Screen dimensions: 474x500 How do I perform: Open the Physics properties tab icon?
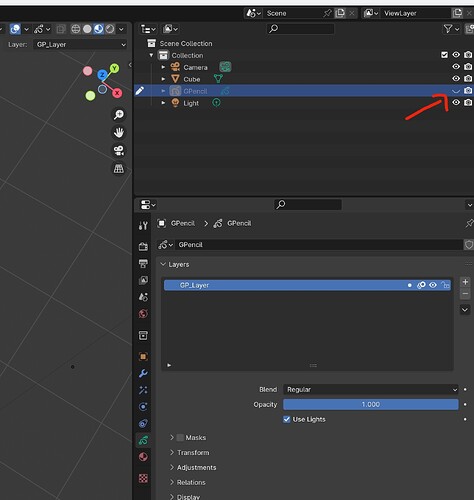(143, 407)
